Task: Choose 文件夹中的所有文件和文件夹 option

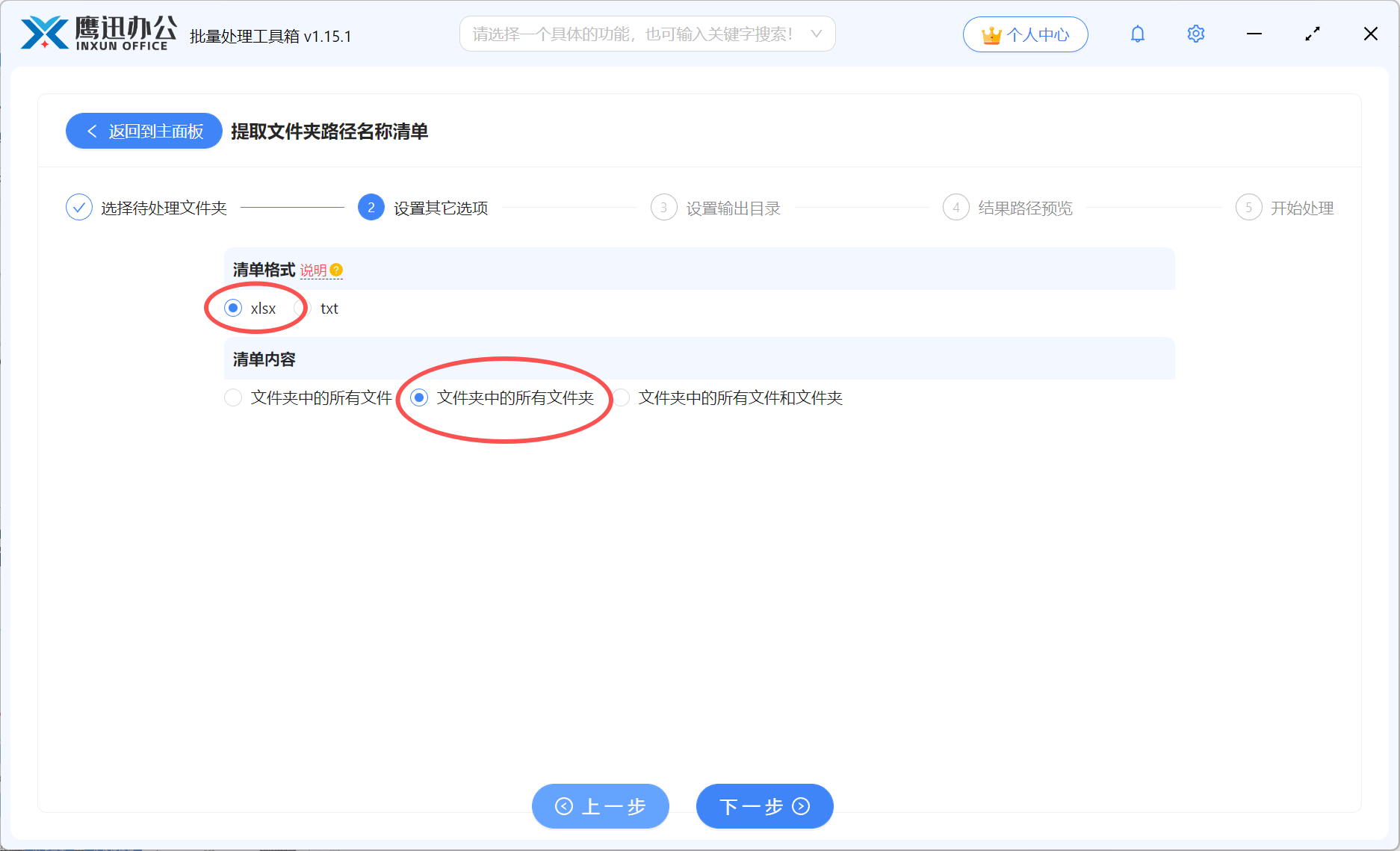Action: point(728,397)
